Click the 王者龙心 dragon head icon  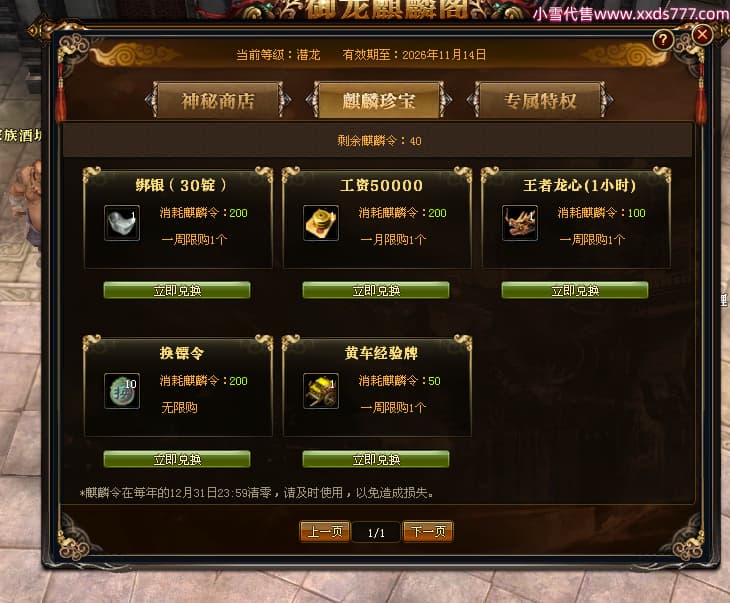[x=520, y=223]
